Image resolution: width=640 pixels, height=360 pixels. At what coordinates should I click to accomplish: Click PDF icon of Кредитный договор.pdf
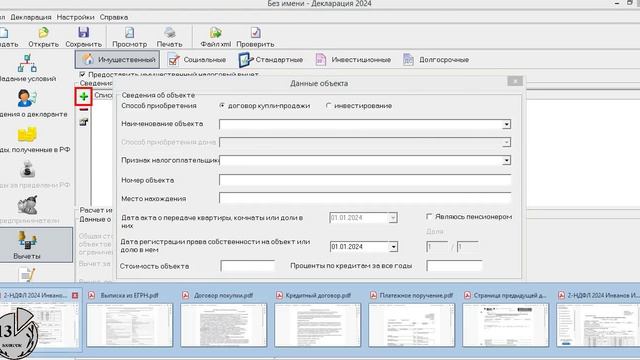pos(280,295)
